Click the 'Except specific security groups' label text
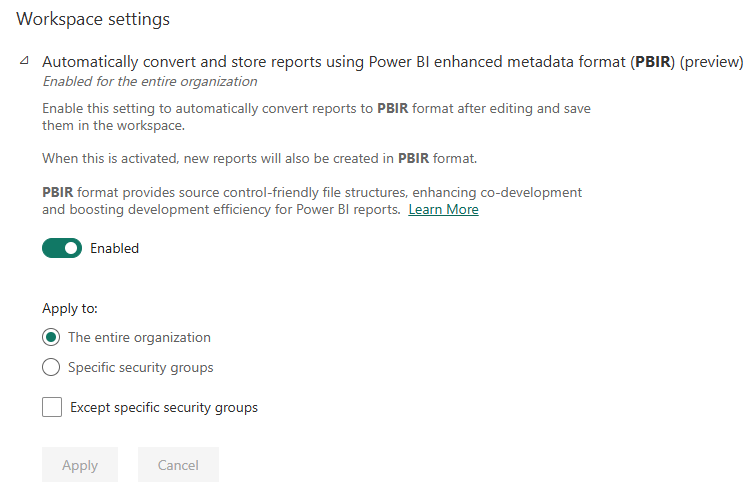 164,407
